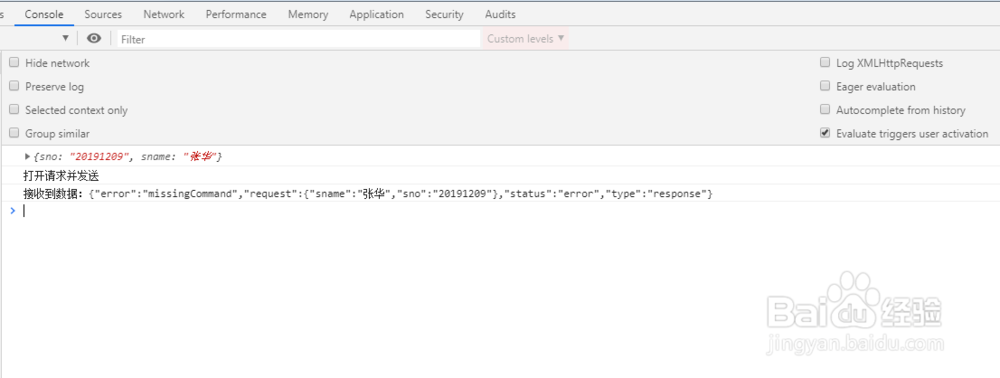1000x378 pixels.
Task: Switch to the Console tab
Action: click(44, 14)
